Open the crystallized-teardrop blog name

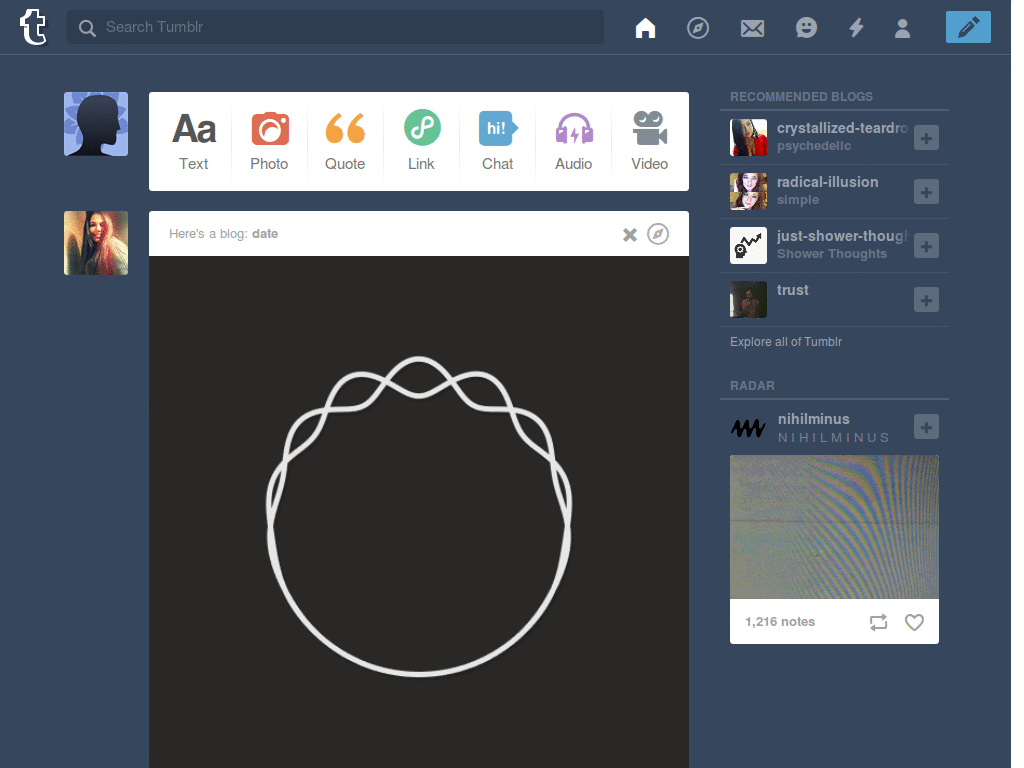tap(842, 129)
